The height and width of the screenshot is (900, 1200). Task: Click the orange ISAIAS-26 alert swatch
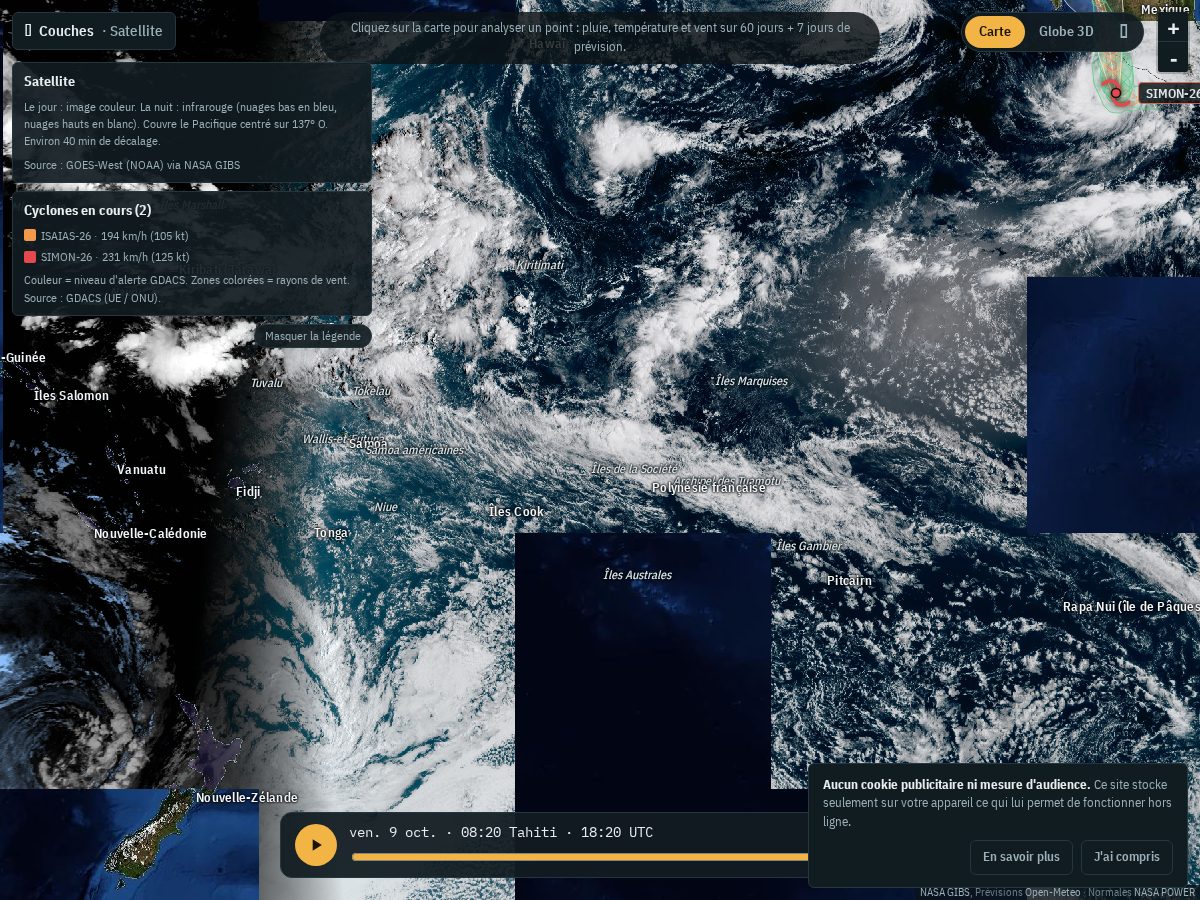(x=30, y=236)
